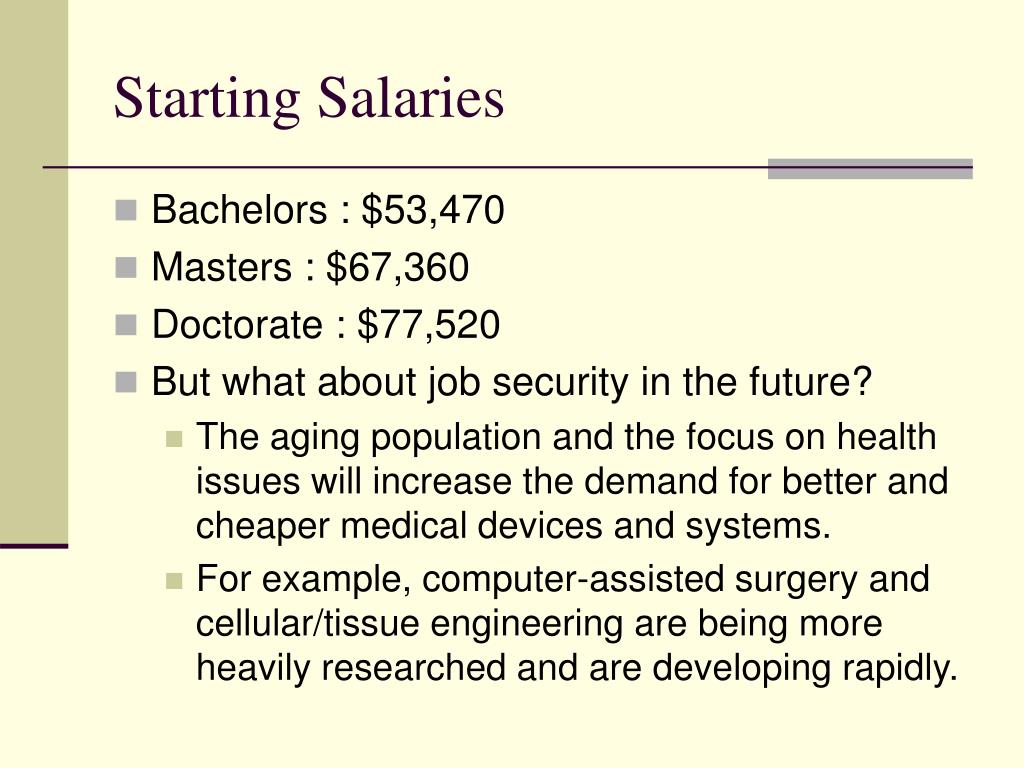Click the computer-assisted surgery paragraph

(577, 624)
